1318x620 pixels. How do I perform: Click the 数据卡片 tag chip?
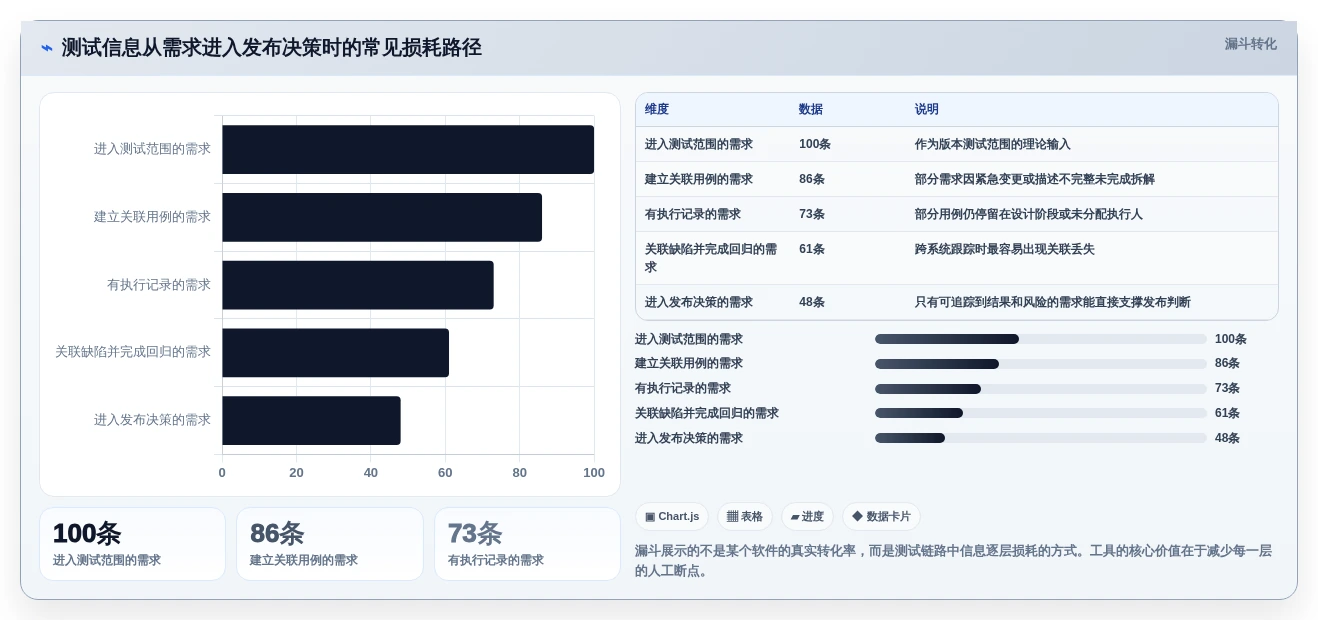pos(881,516)
